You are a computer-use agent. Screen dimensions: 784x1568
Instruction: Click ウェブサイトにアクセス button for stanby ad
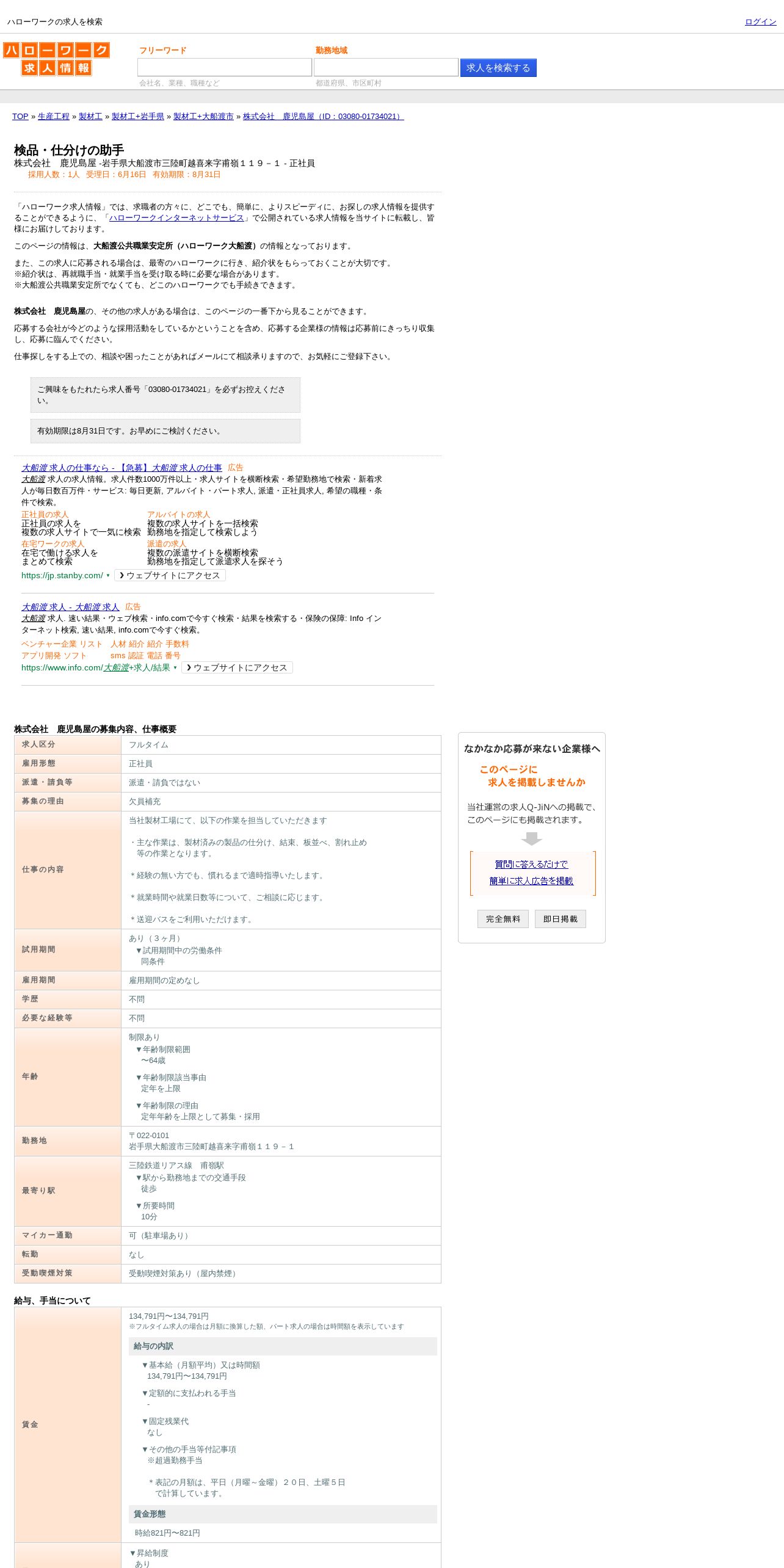(170, 576)
